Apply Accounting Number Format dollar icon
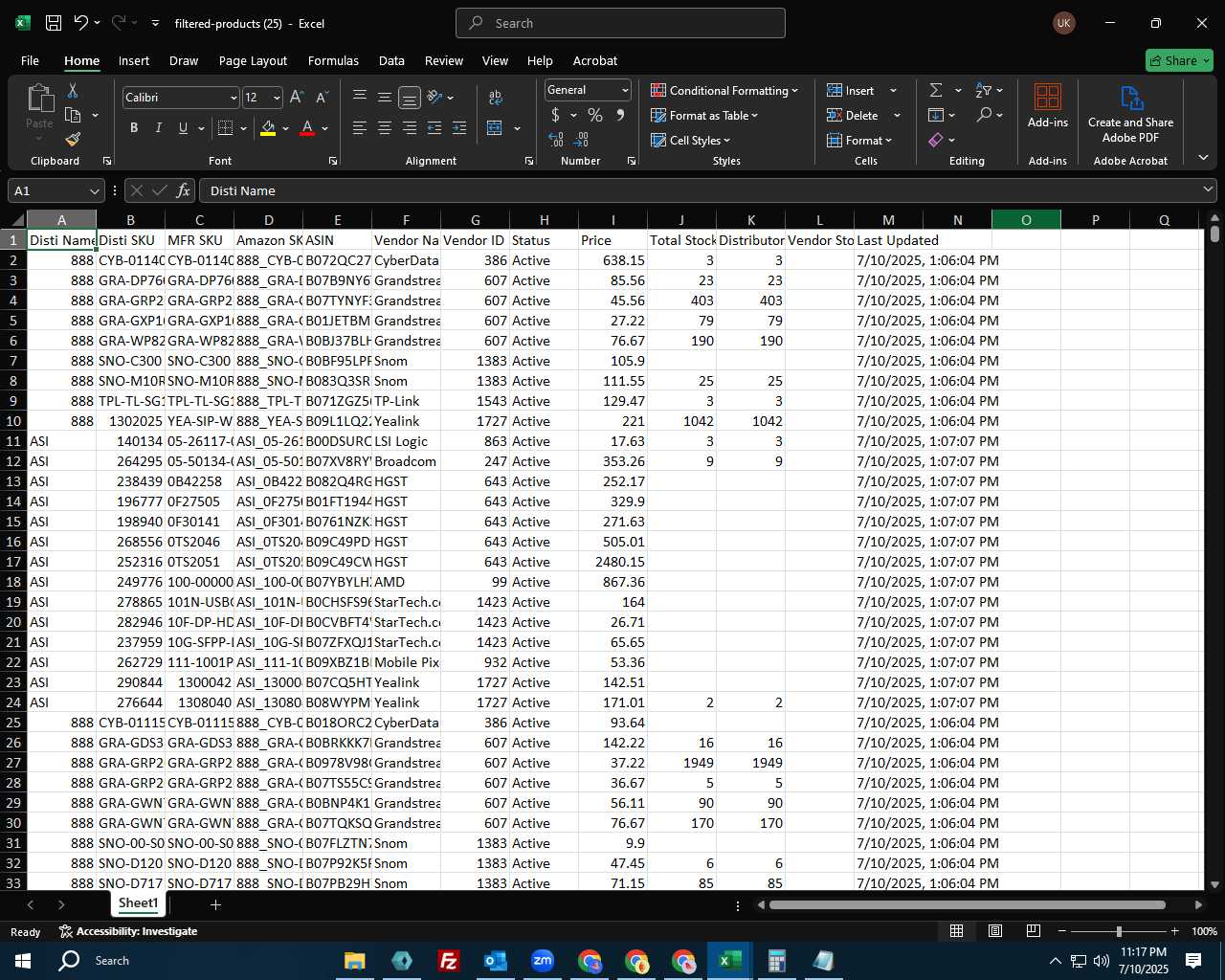The height and width of the screenshot is (980, 1225). [x=555, y=115]
